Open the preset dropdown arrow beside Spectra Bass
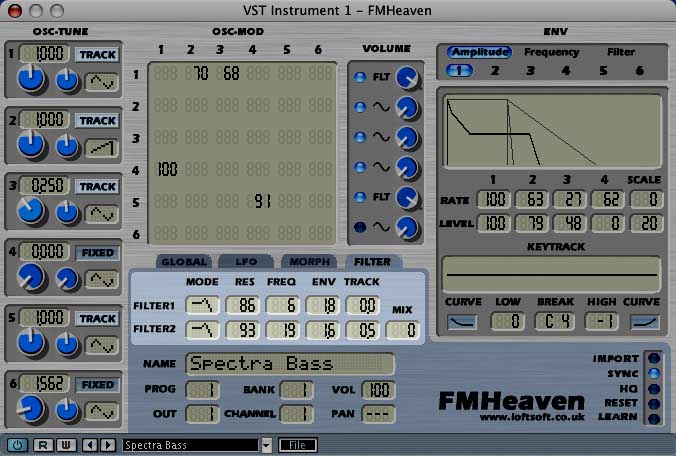This screenshot has height=456, width=676. click(267, 445)
